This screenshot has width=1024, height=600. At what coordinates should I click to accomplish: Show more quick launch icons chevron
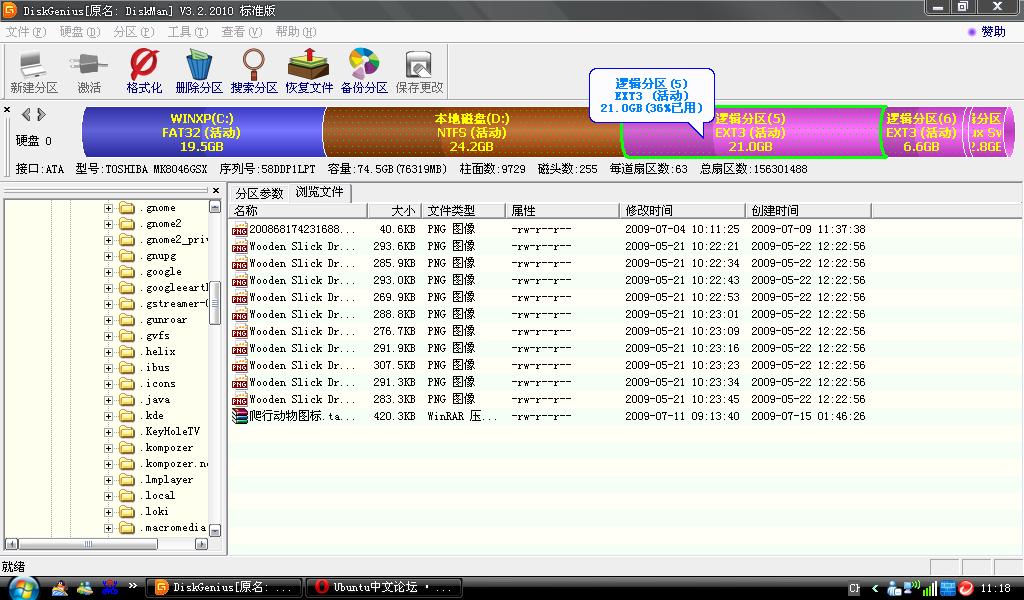(133, 586)
